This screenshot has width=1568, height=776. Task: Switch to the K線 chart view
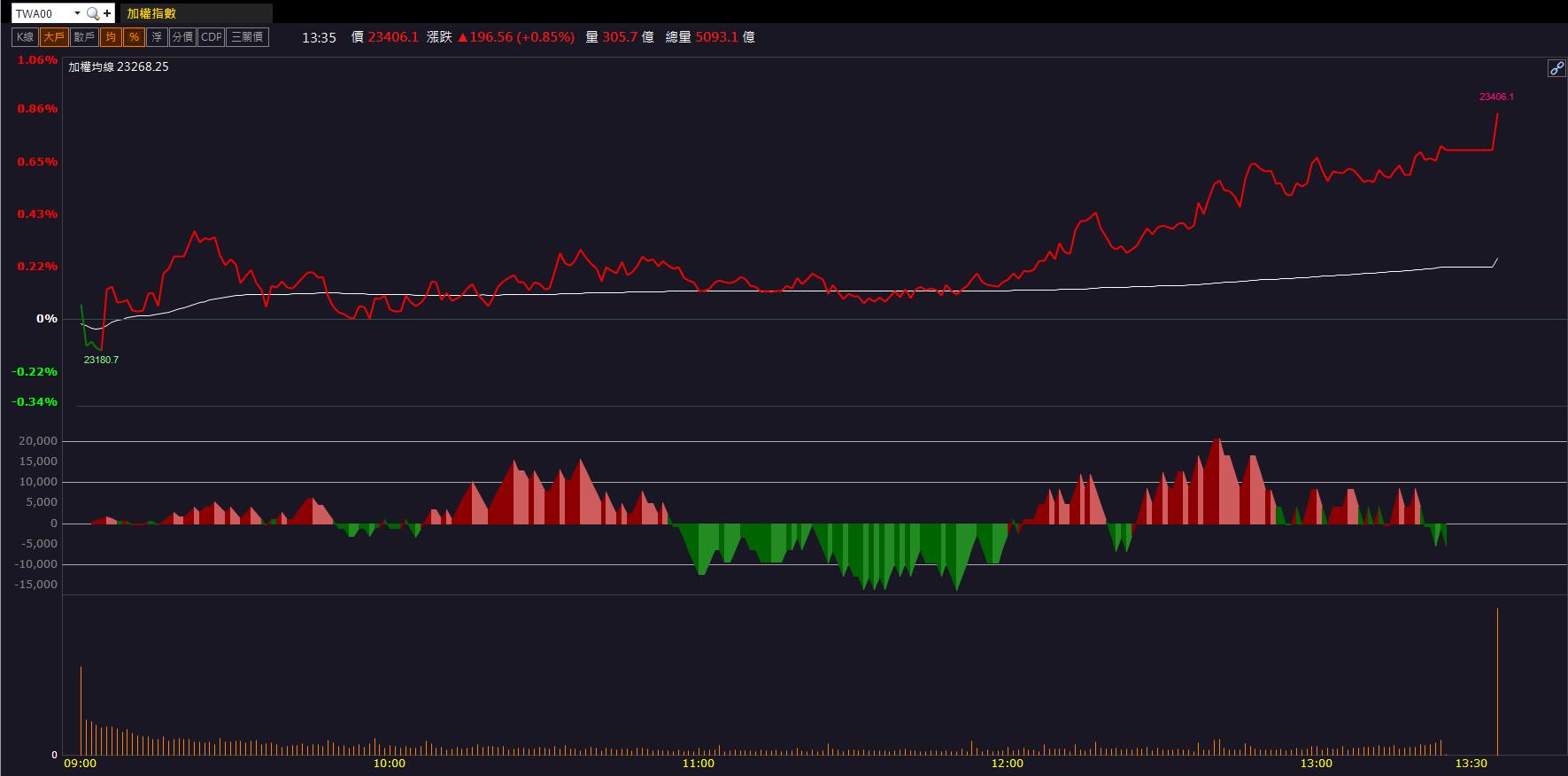(25, 37)
